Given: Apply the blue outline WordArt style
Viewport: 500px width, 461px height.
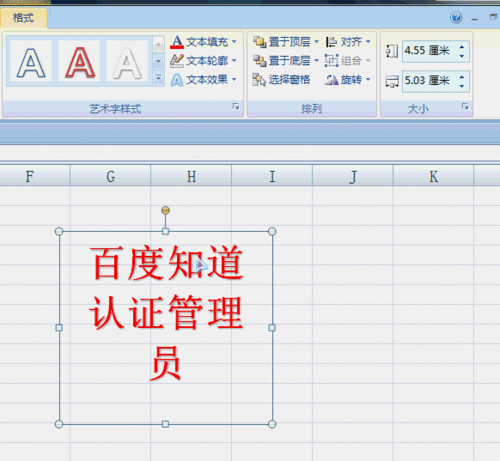Looking at the screenshot, I should [x=31, y=62].
